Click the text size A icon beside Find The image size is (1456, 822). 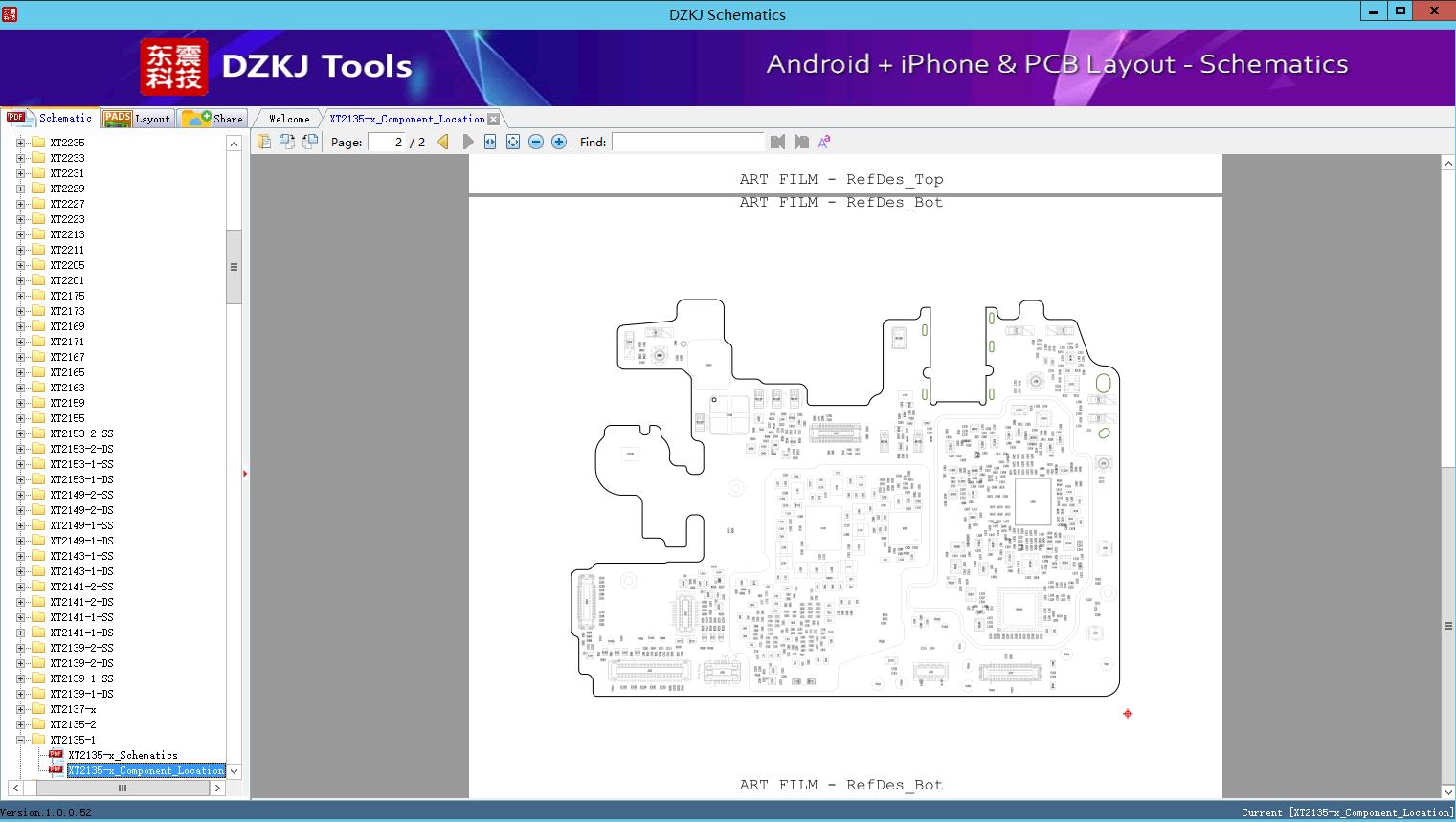(823, 141)
